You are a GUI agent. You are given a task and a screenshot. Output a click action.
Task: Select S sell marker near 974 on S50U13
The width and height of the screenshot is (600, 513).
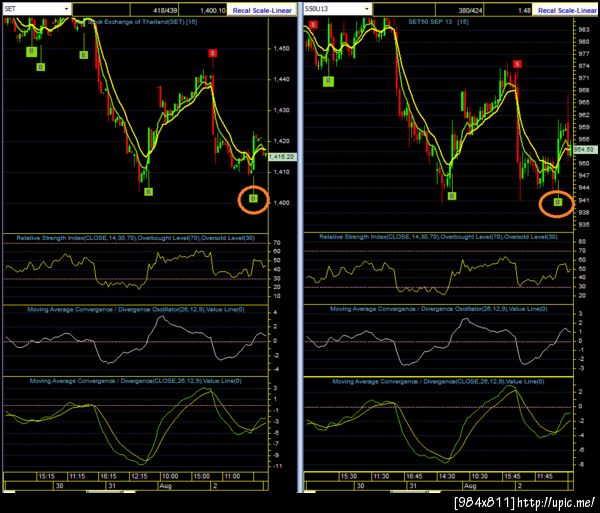click(517, 64)
